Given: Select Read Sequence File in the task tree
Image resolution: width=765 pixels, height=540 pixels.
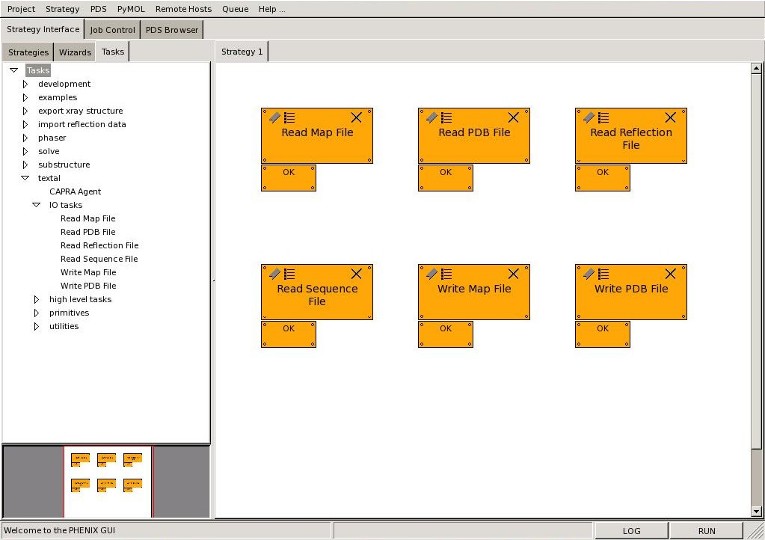Looking at the screenshot, I should click(99, 259).
